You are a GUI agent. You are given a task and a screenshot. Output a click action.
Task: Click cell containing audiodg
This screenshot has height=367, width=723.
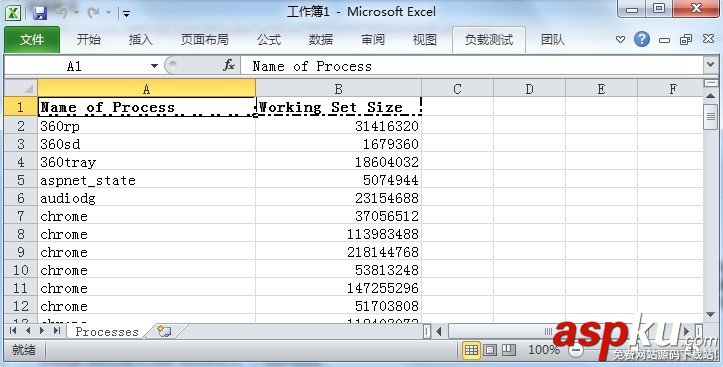(146, 198)
